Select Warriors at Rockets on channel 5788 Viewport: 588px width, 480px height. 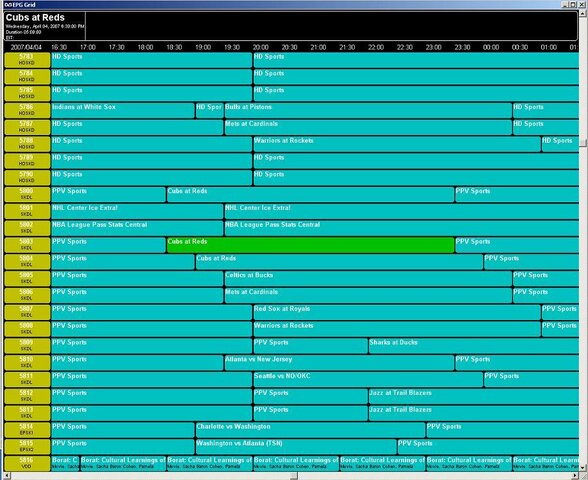point(397,144)
